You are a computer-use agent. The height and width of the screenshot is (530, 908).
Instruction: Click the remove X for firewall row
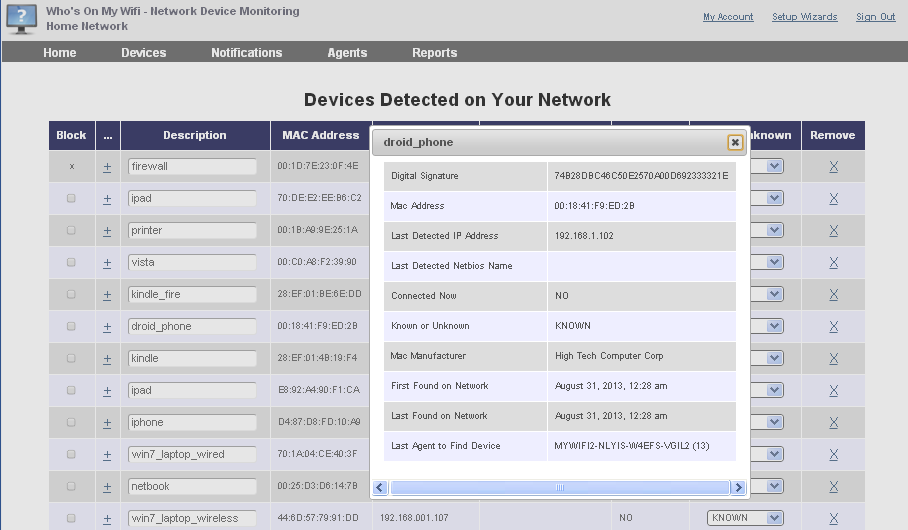(x=833, y=167)
